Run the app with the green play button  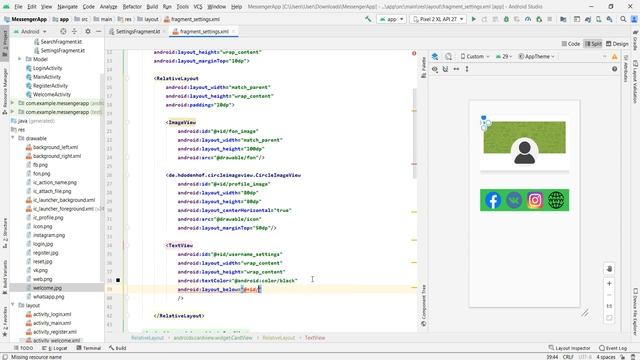[474, 19]
